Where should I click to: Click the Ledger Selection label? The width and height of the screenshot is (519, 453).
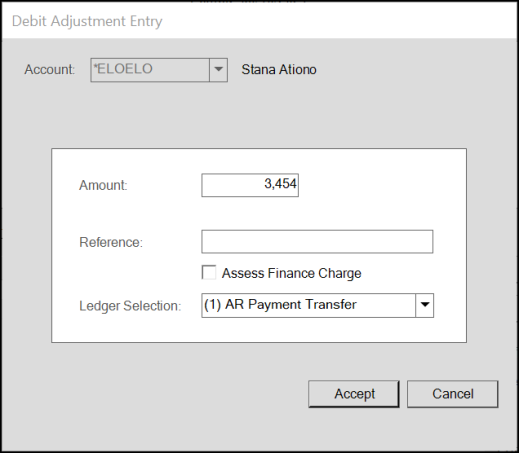(x=130, y=306)
